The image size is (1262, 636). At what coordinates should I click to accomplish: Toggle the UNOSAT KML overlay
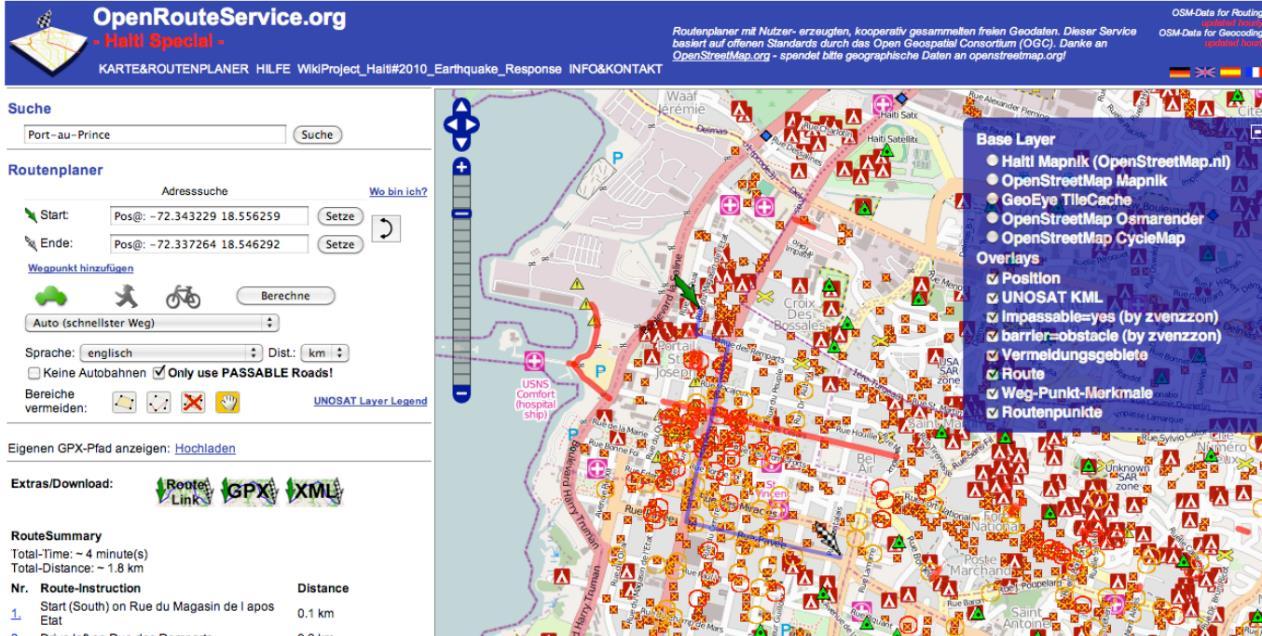tap(992, 297)
